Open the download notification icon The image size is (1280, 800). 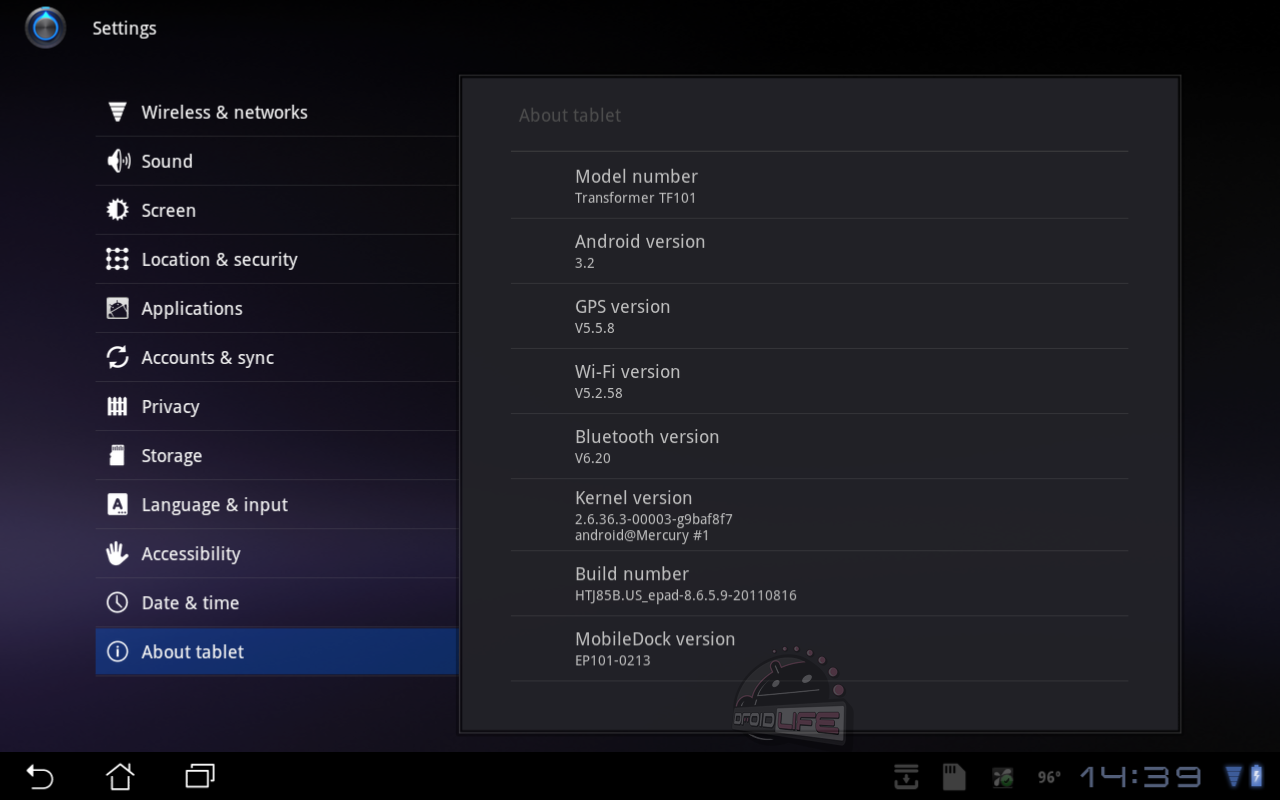(x=906, y=776)
